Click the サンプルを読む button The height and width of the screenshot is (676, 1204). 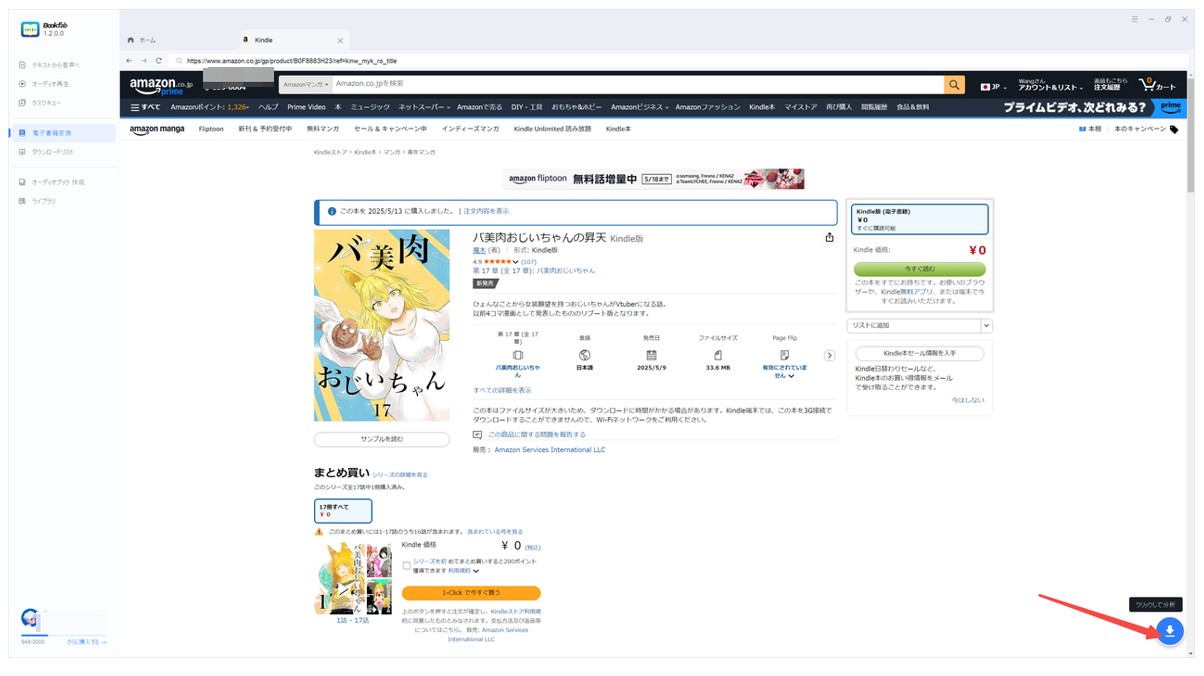pos(382,439)
